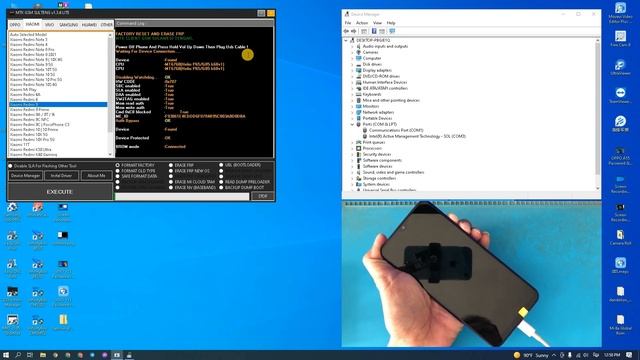Open the File menu in Device Manager
Image resolution: width=640 pixels, height=360 pixels.
point(348,23)
